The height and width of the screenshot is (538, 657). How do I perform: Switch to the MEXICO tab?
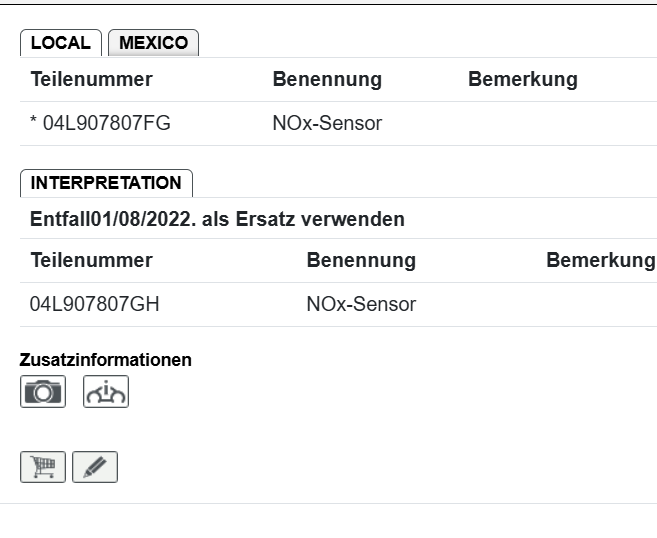tap(153, 43)
